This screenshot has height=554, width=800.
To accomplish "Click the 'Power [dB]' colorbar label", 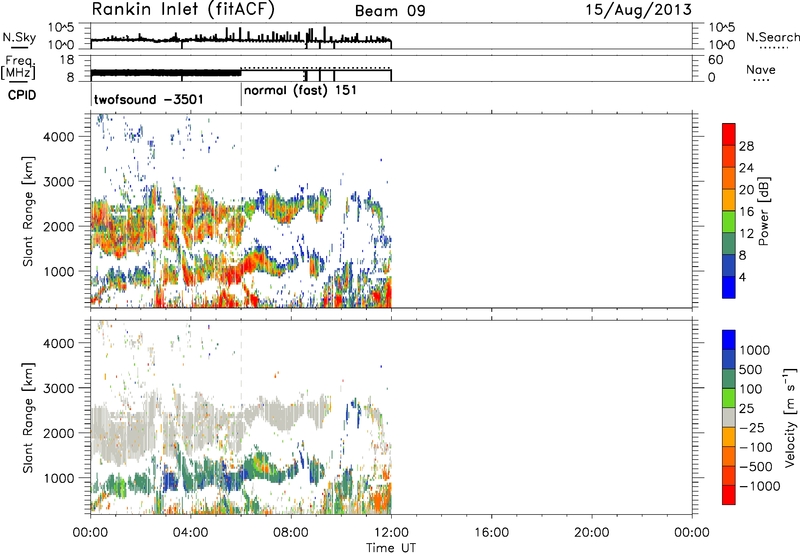I will coord(764,211).
